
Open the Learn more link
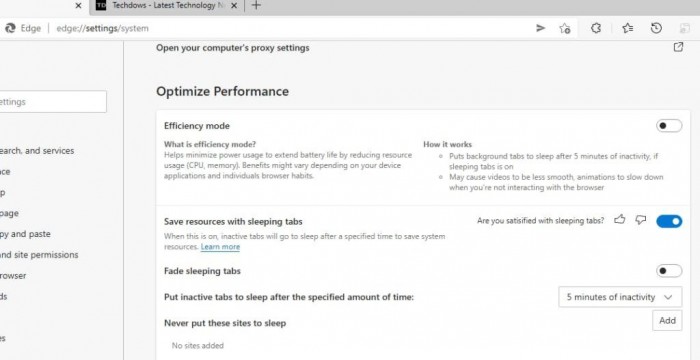pos(220,247)
